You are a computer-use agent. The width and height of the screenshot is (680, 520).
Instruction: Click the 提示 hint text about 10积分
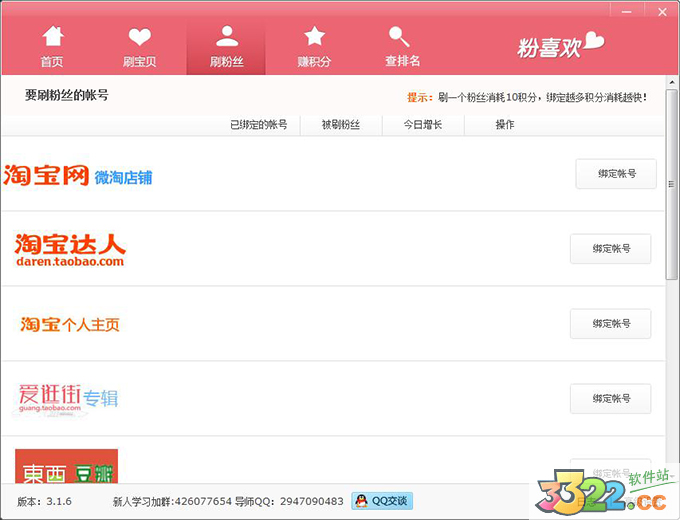[x=527, y=98]
